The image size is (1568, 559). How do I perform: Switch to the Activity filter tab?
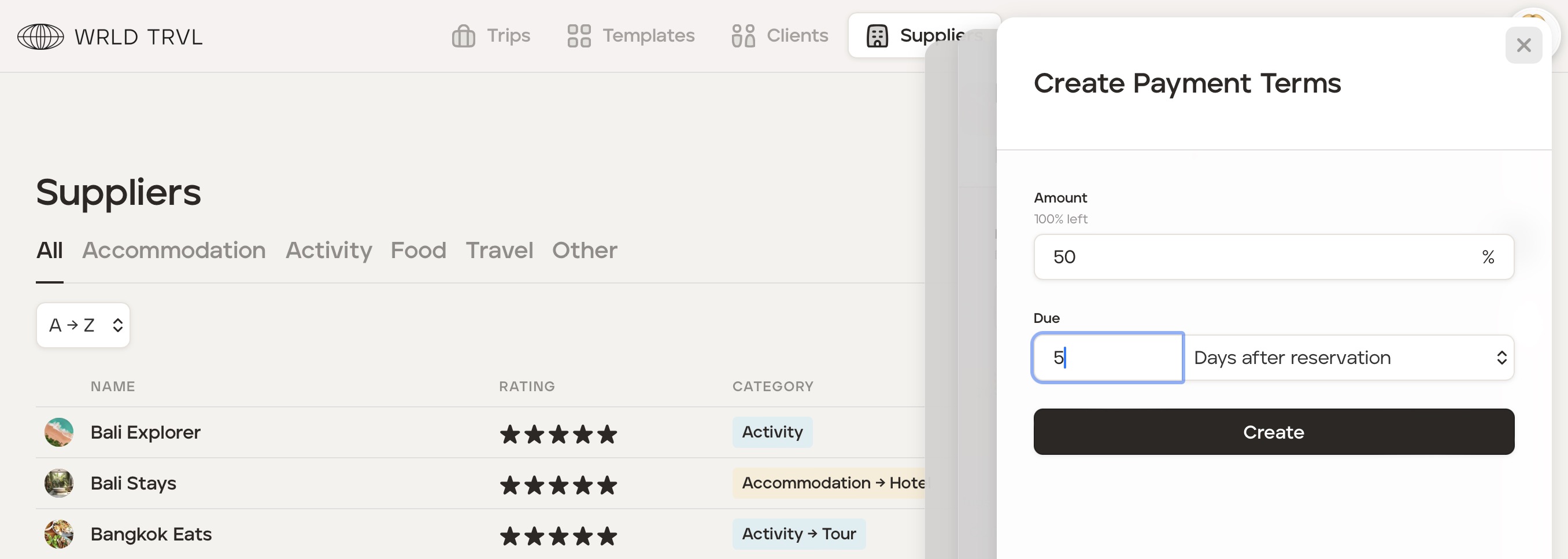click(x=329, y=250)
